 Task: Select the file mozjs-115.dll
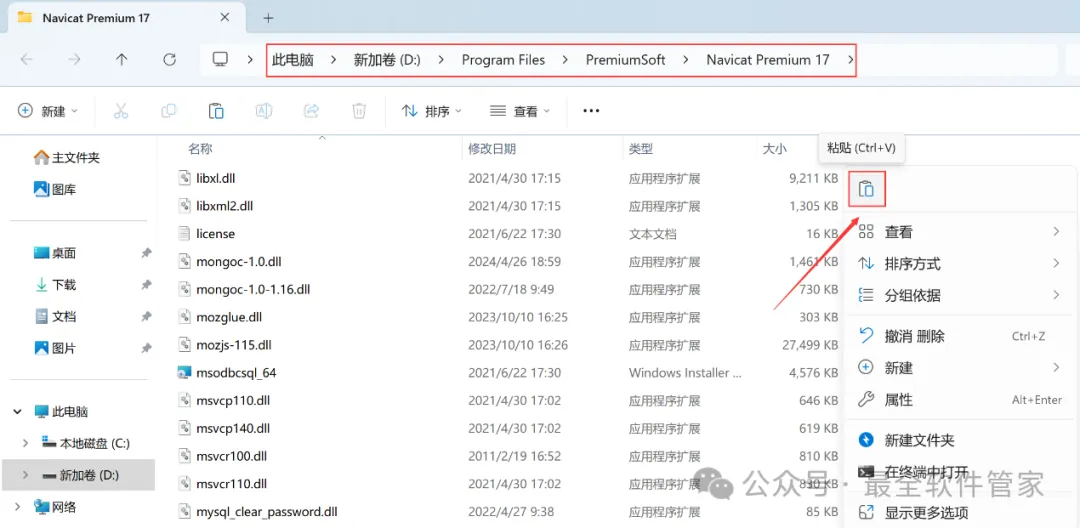[x=233, y=345]
